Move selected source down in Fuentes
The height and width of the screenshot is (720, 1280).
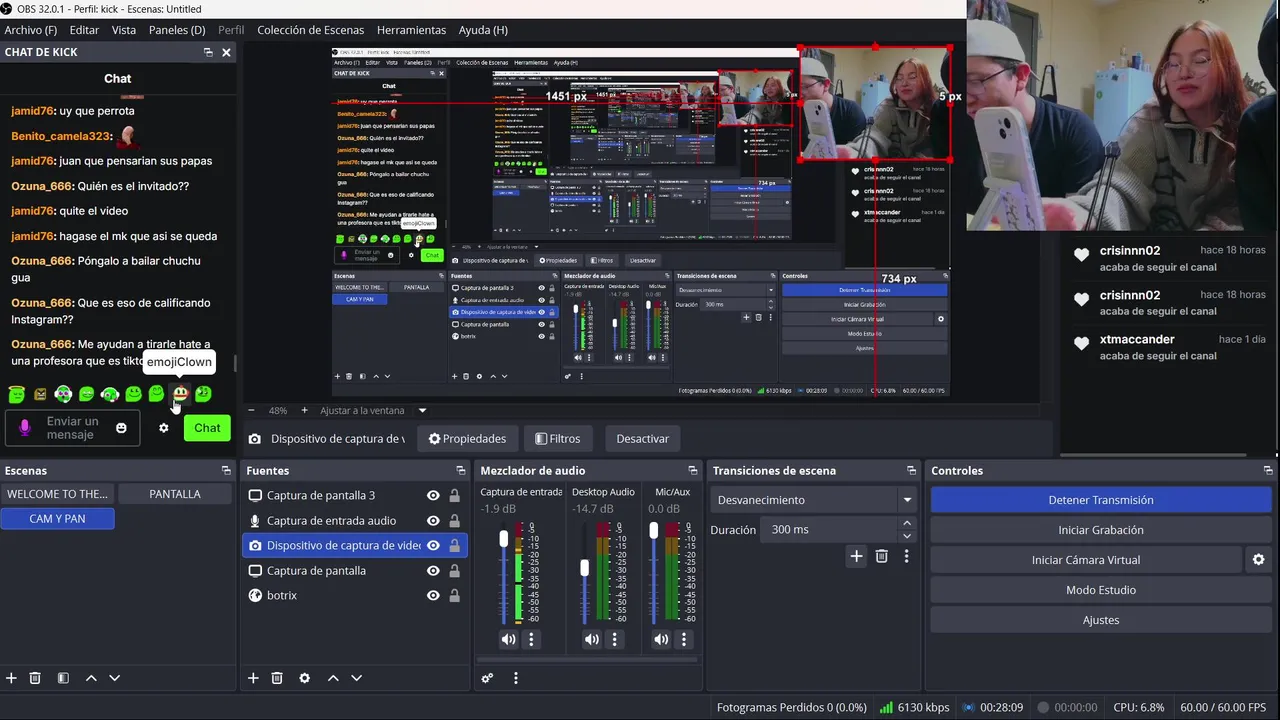pyautogui.click(x=356, y=678)
